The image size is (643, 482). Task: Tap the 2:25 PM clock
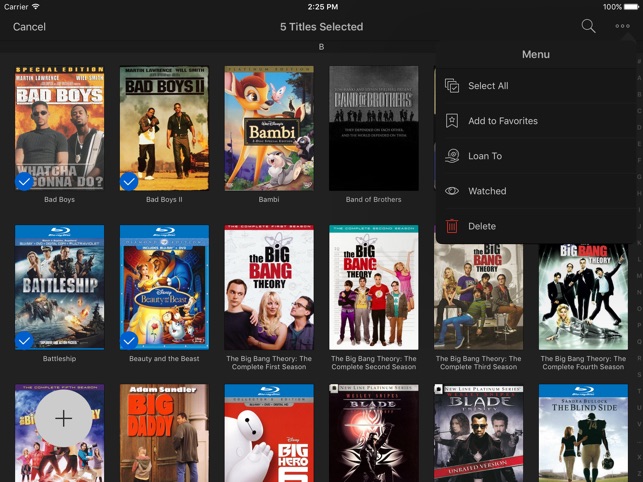click(323, 7)
